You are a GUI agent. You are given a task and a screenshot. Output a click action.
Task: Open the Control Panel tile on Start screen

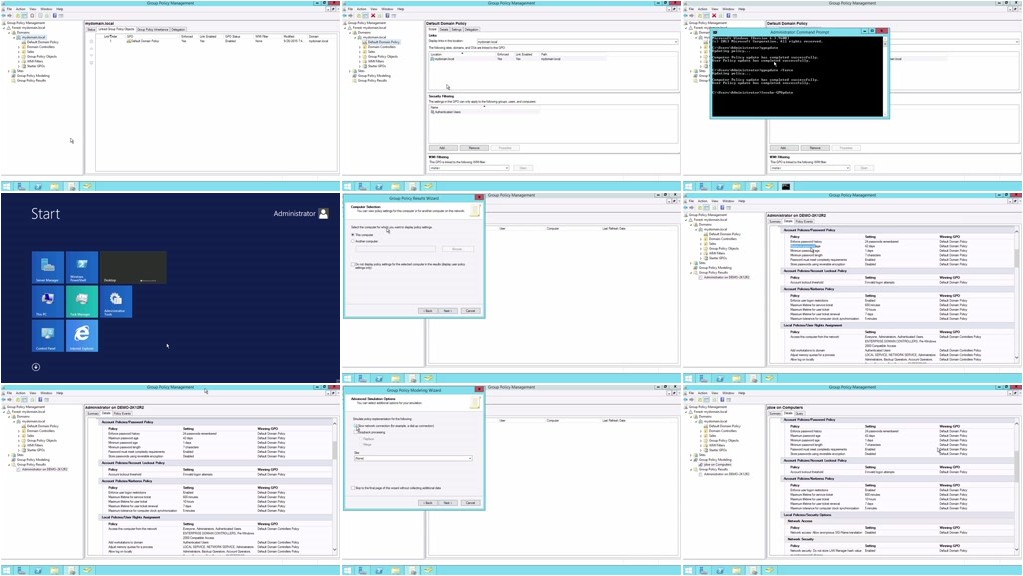click(x=48, y=335)
